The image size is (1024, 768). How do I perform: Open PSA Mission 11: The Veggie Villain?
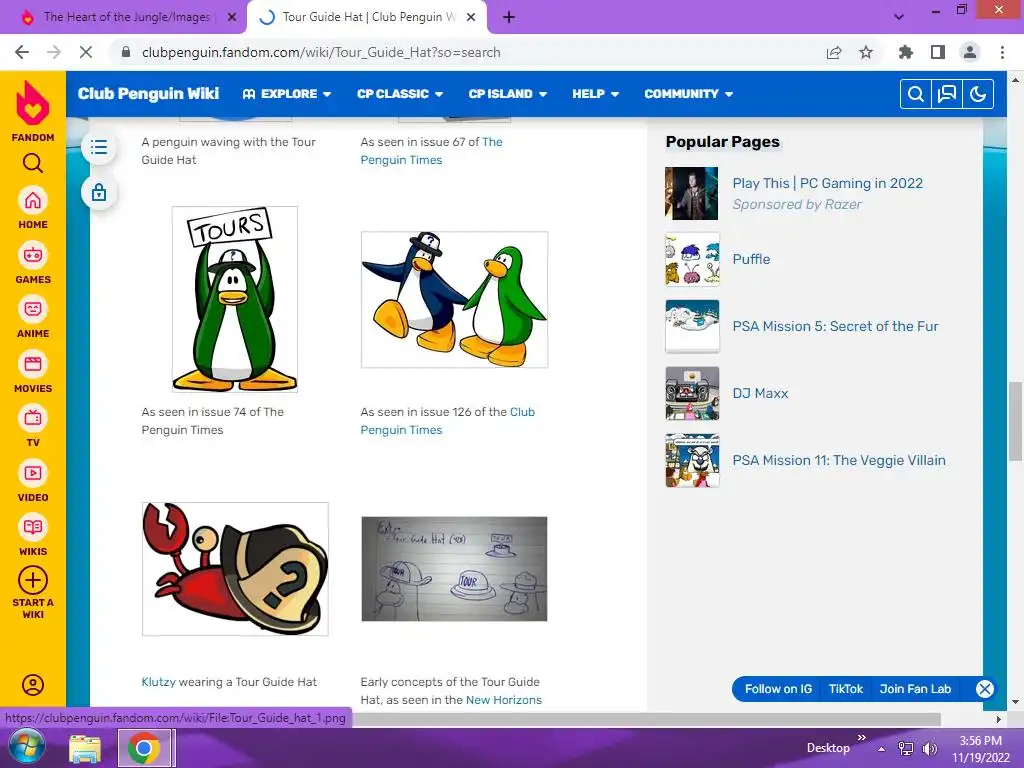click(x=839, y=460)
